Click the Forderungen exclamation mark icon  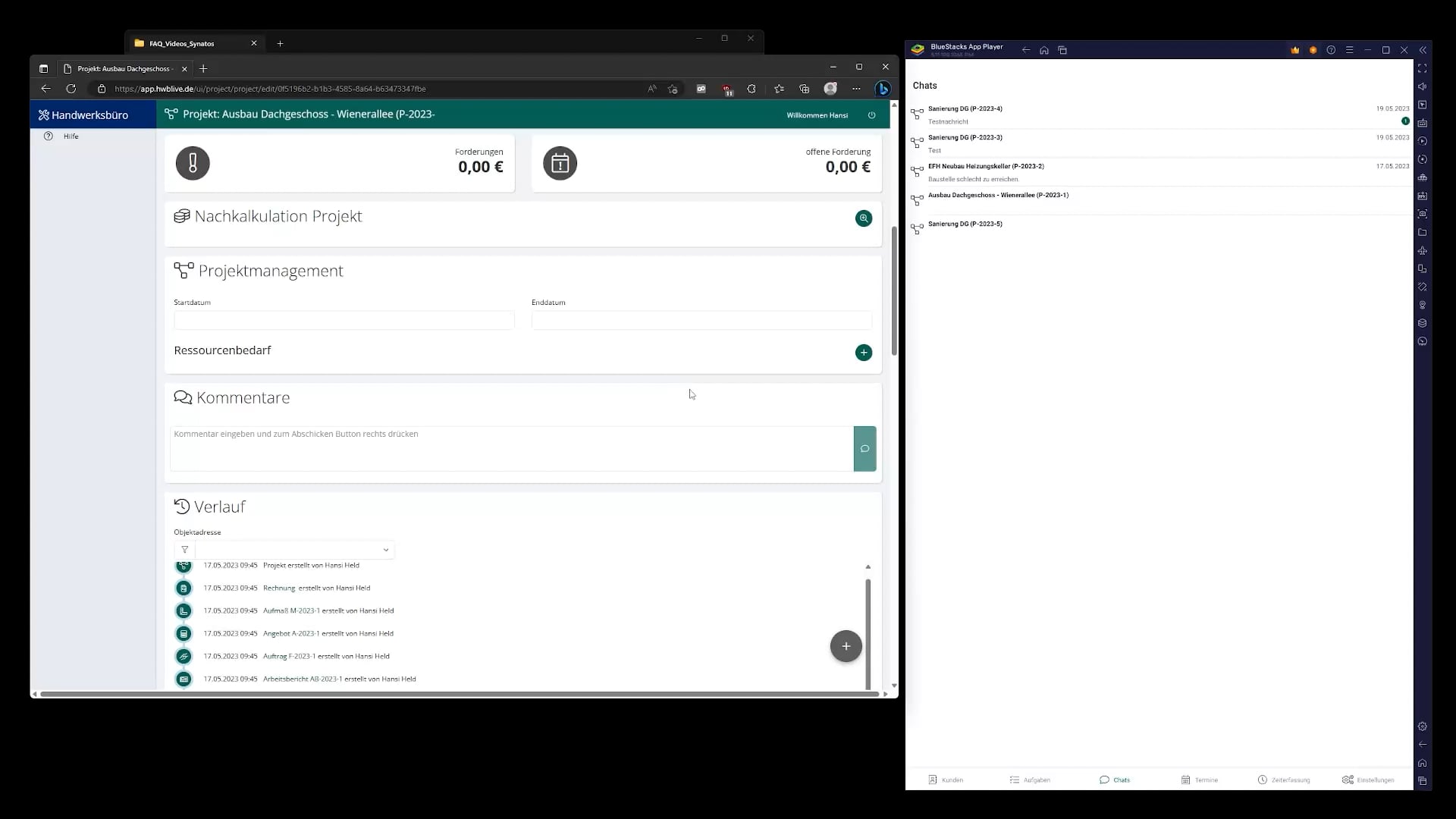[x=193, y=163]
